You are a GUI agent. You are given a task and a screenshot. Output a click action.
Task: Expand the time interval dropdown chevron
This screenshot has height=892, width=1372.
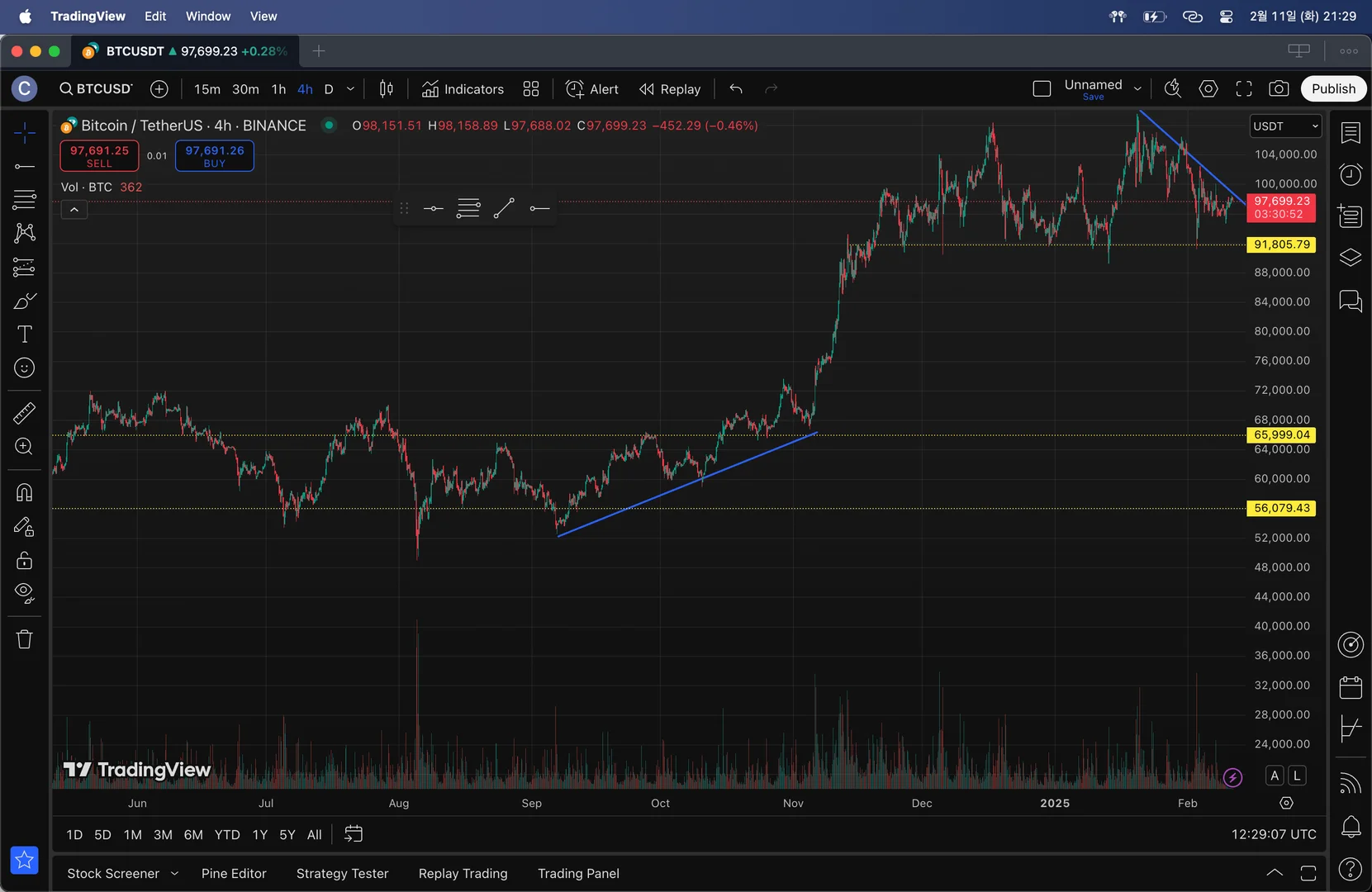(350, 89)
